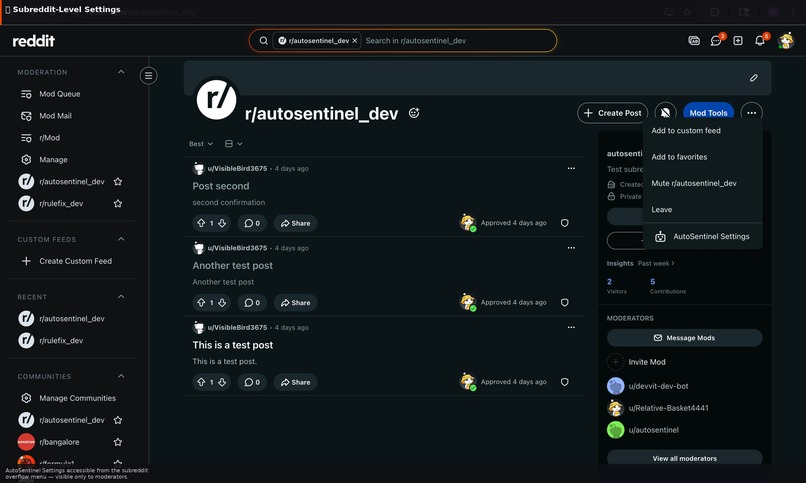Screen dimensions: 806x483
Task: Share 'This is a test post'
Action: (x=295, y=382)
